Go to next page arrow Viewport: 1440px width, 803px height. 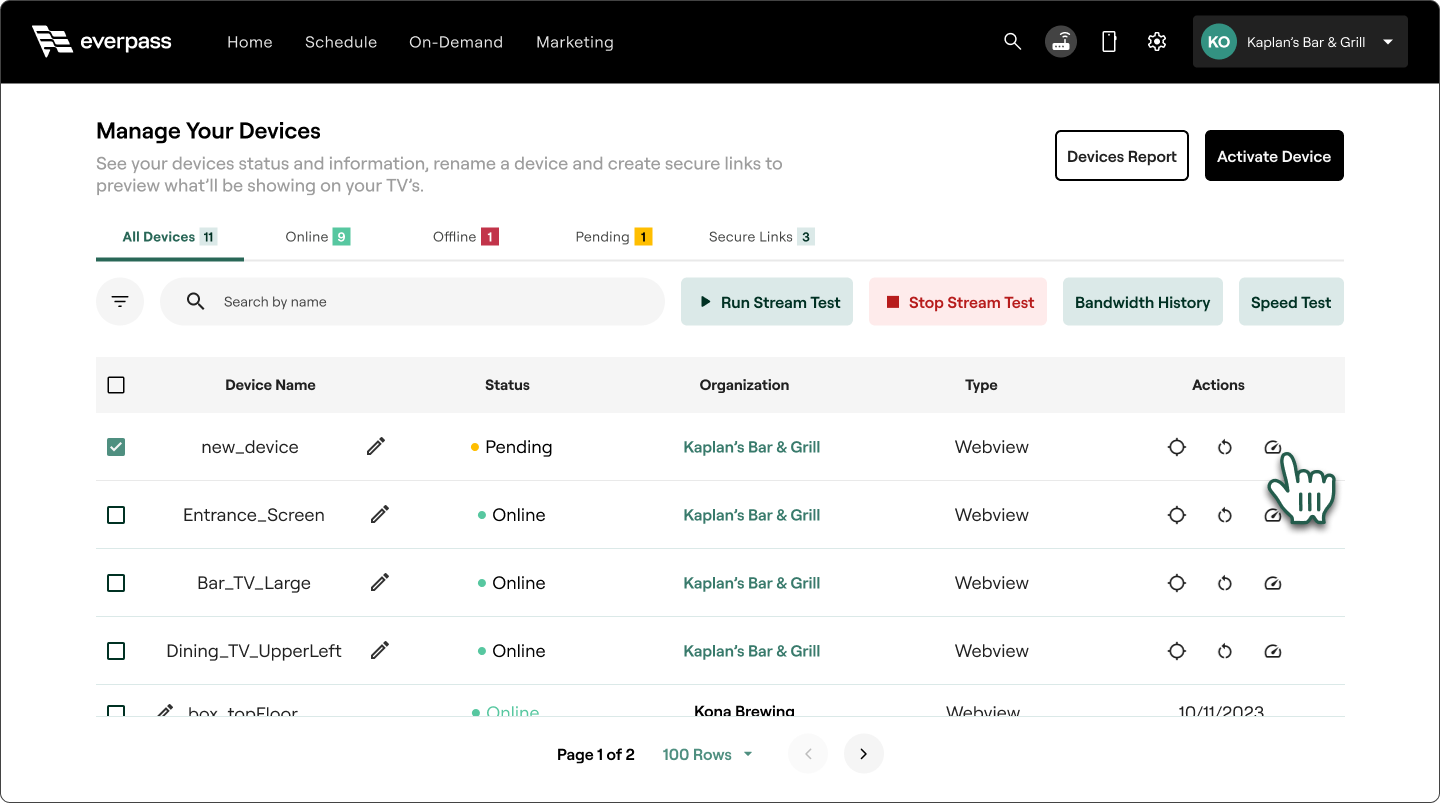[x=864, y=753]
